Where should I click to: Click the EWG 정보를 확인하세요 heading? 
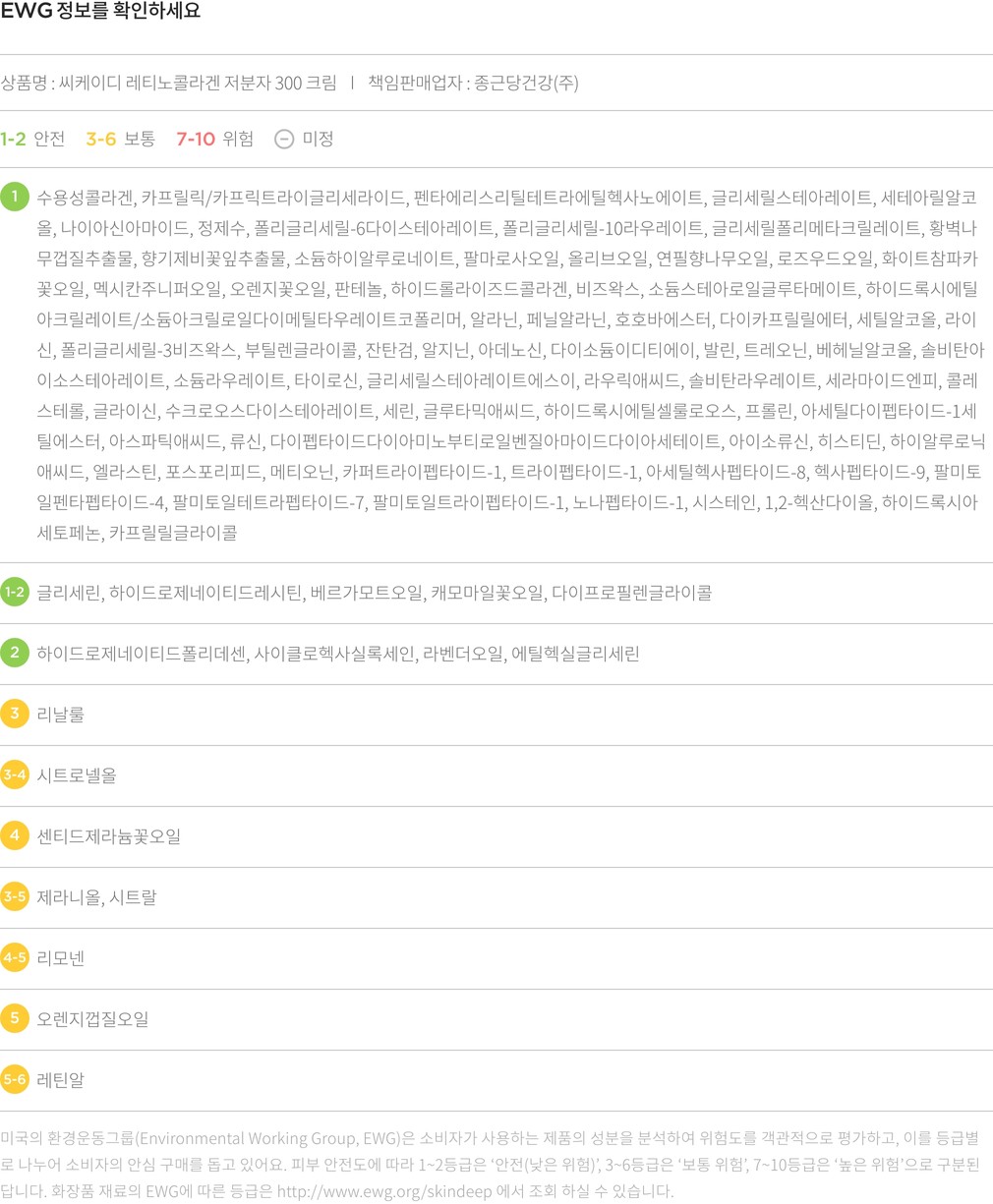[x=100, y=13]
